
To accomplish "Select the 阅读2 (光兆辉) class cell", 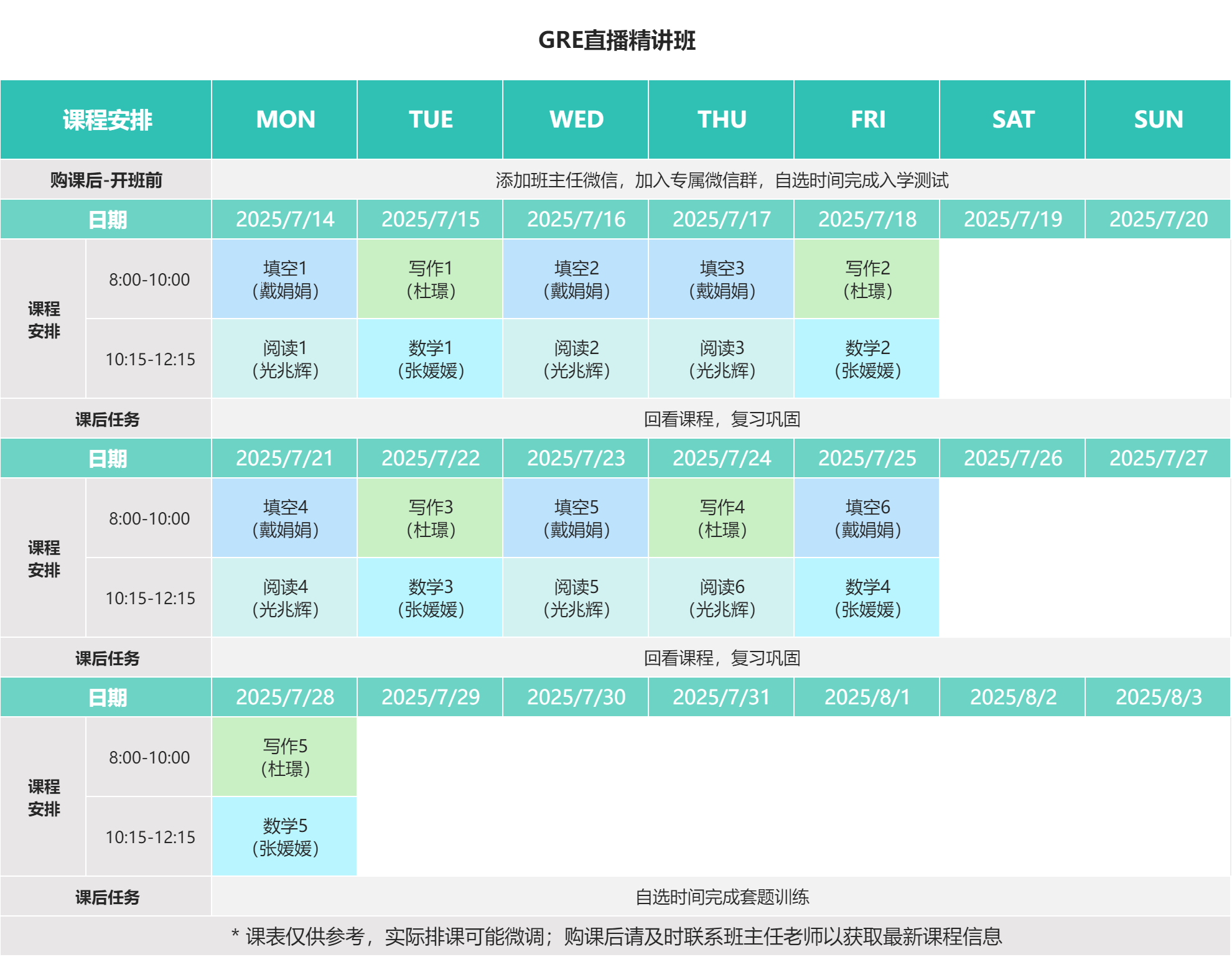I will (x=576, y=359).
